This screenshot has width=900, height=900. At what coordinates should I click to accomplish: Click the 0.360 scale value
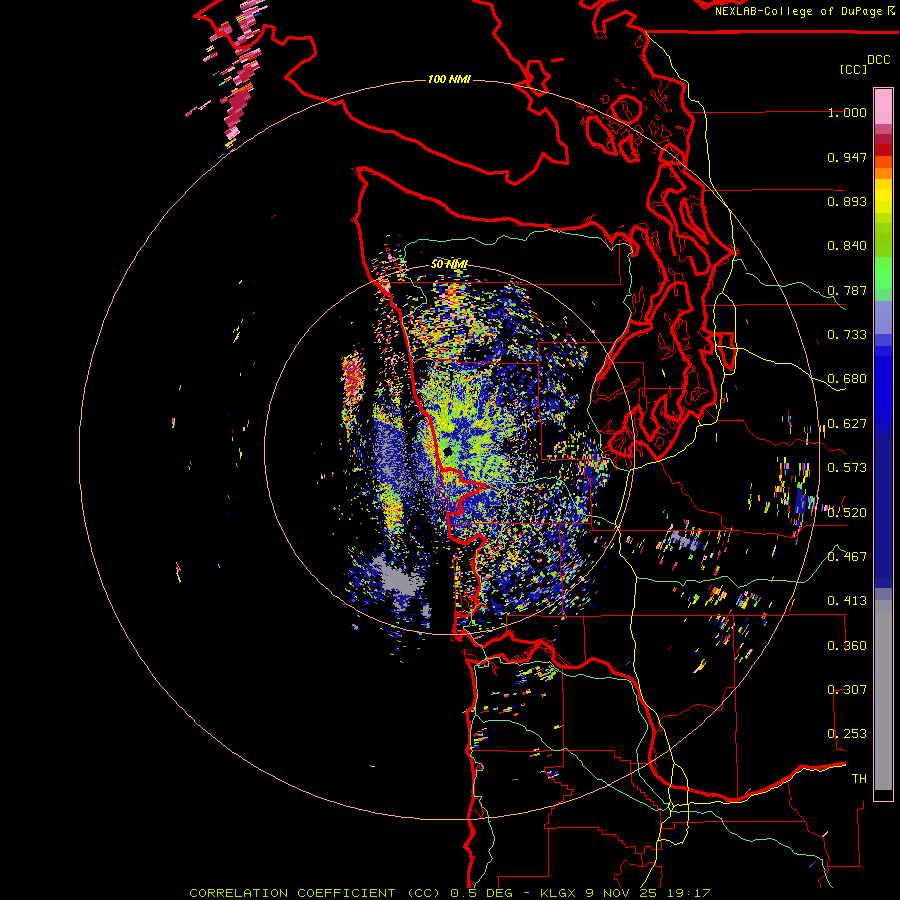847,646
